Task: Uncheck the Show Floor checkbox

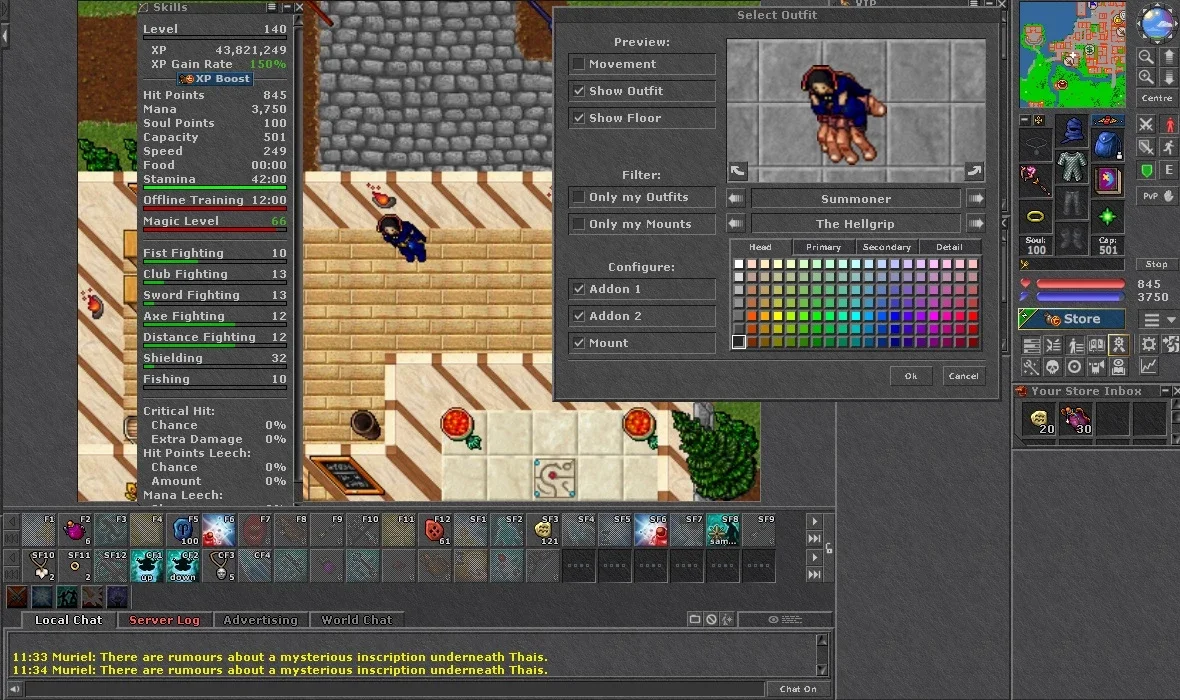Action: 578,117
